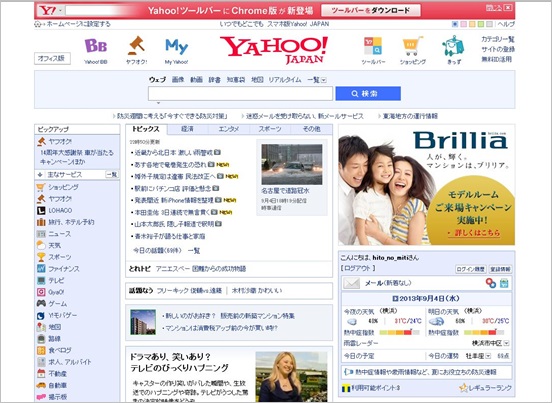Image resolution: width=552 pixels, height=403 pixels.
Task: Click the 食べログ sidebar icon
Action: 41,350
